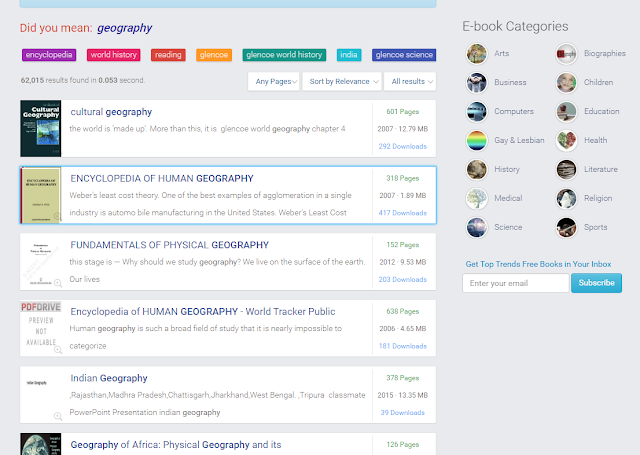Select the encyclopedia tag
Image resolution: width=640 pixels, height=455 pixels.
[49, 55]
